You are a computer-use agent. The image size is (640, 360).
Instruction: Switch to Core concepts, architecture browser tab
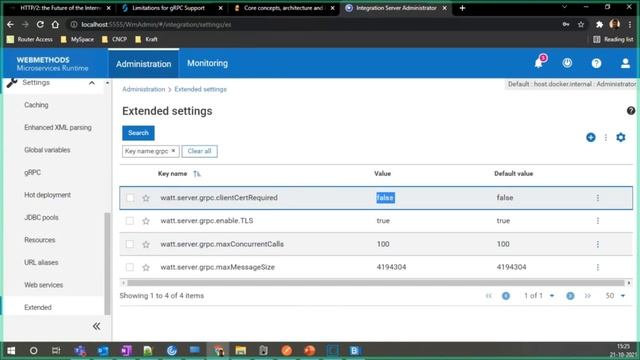point(283,8)
